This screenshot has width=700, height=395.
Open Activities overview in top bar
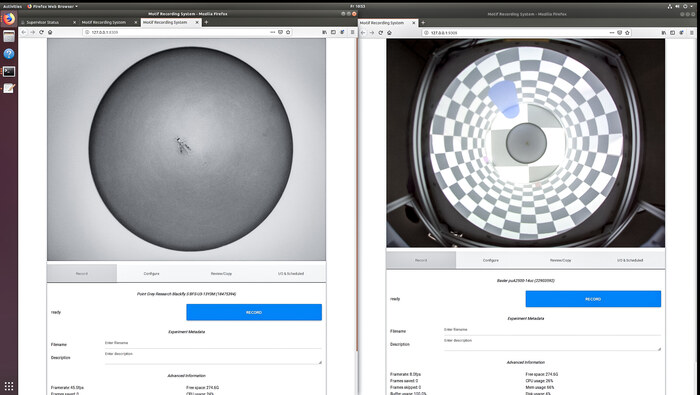click(x=12, y=7)
